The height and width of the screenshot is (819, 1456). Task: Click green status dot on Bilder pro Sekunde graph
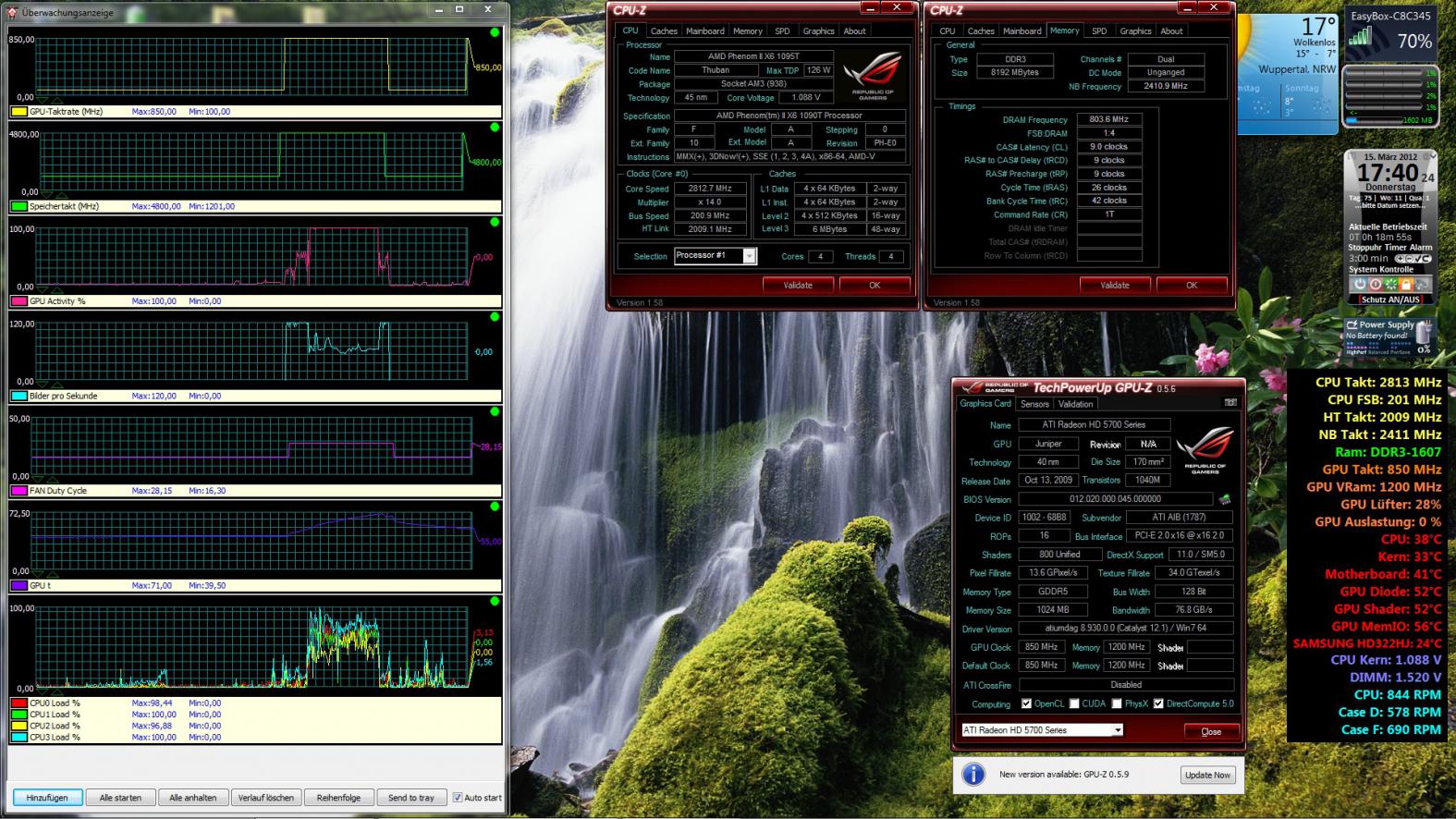click(x=495, y=317)
